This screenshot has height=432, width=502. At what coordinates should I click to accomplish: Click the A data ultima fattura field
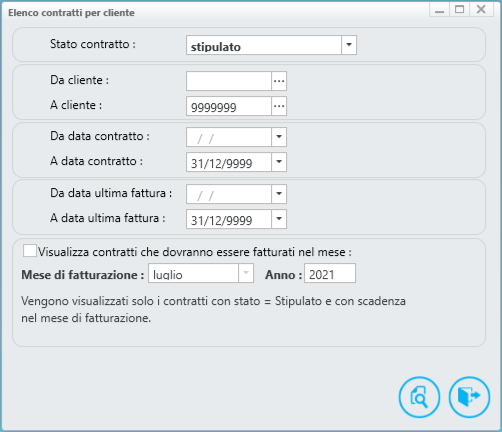(x=229, y=219)
